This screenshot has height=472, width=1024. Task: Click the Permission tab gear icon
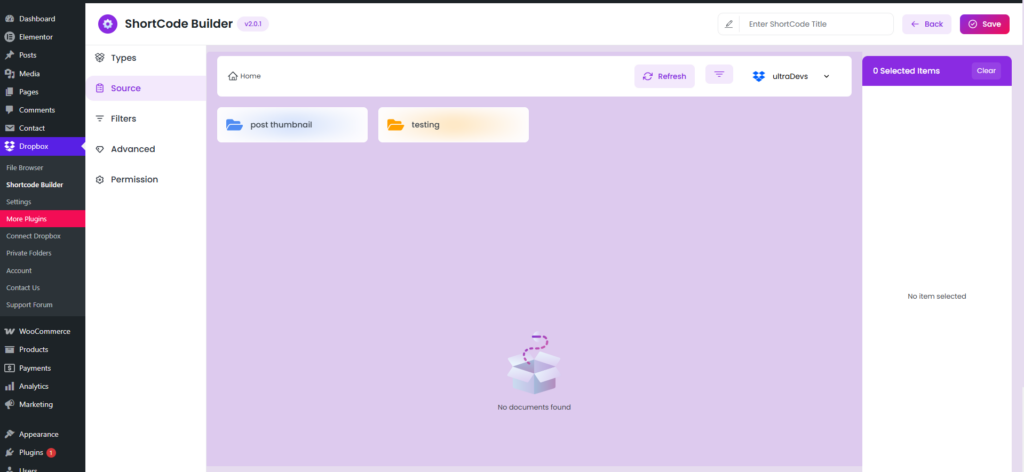(x=99, y=180)
